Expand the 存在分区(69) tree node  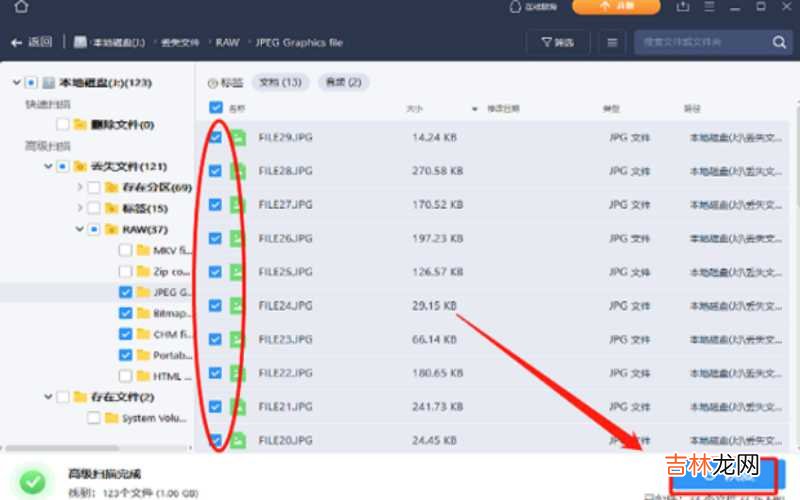click(79, 187)
